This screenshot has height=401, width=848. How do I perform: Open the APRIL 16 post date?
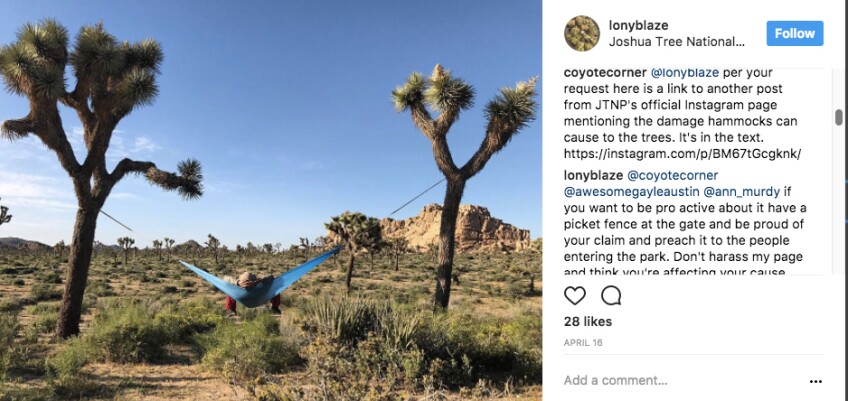click(583, 343)
